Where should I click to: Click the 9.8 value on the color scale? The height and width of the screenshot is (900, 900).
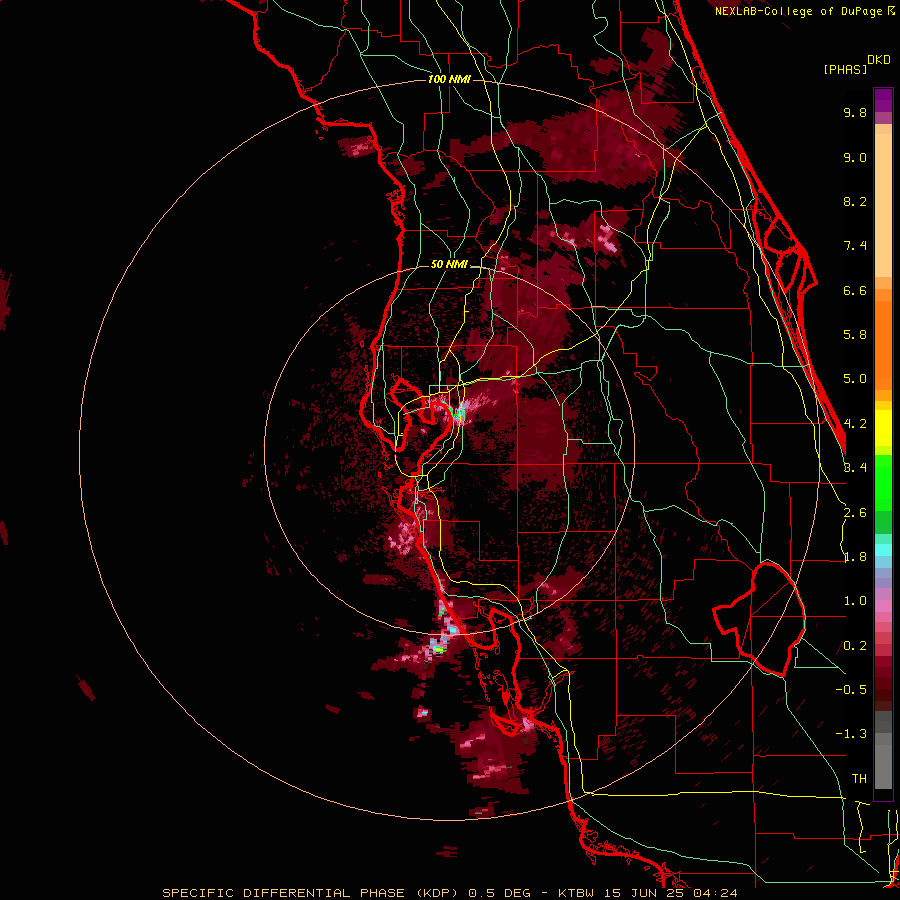(855, 112)
